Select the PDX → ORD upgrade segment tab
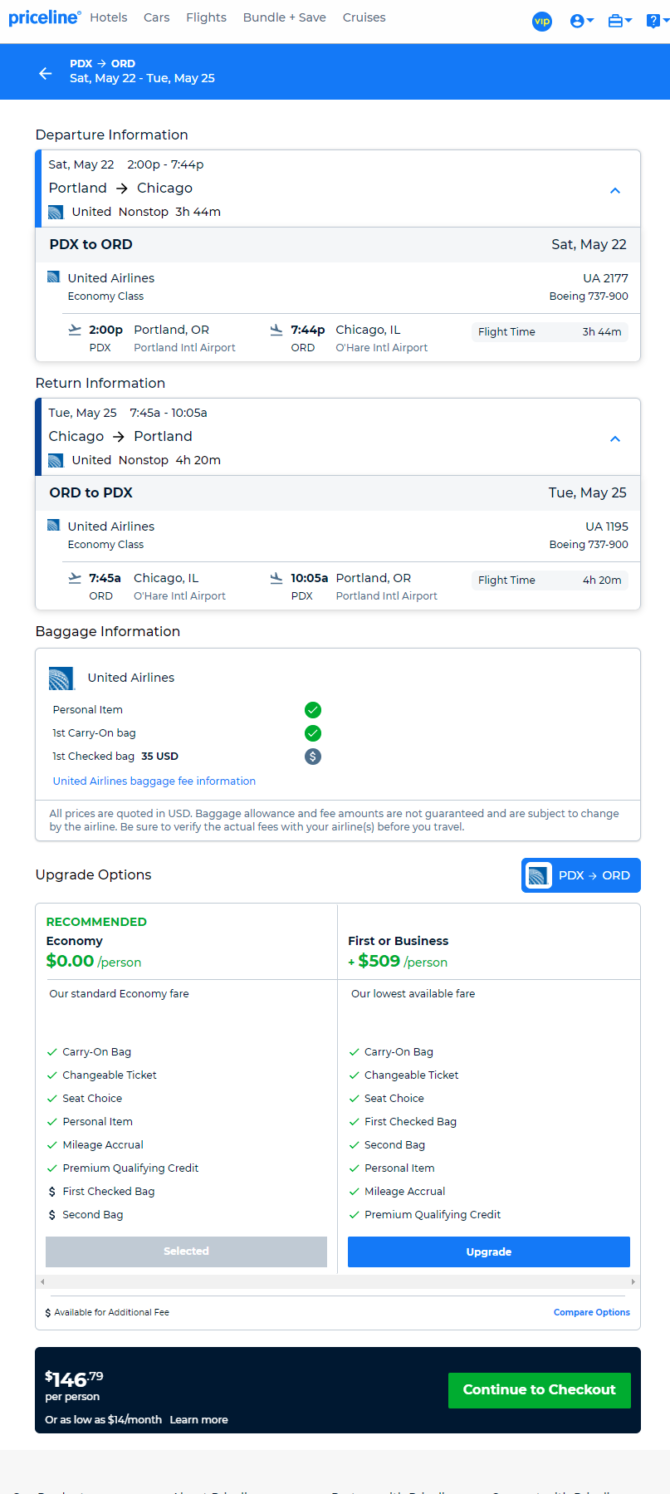670x1494 pixels. 581,875
